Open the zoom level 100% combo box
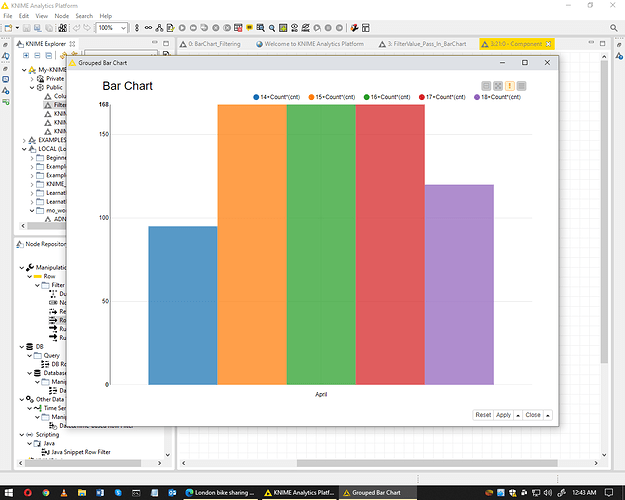625x500 pixels. [112, 28]
